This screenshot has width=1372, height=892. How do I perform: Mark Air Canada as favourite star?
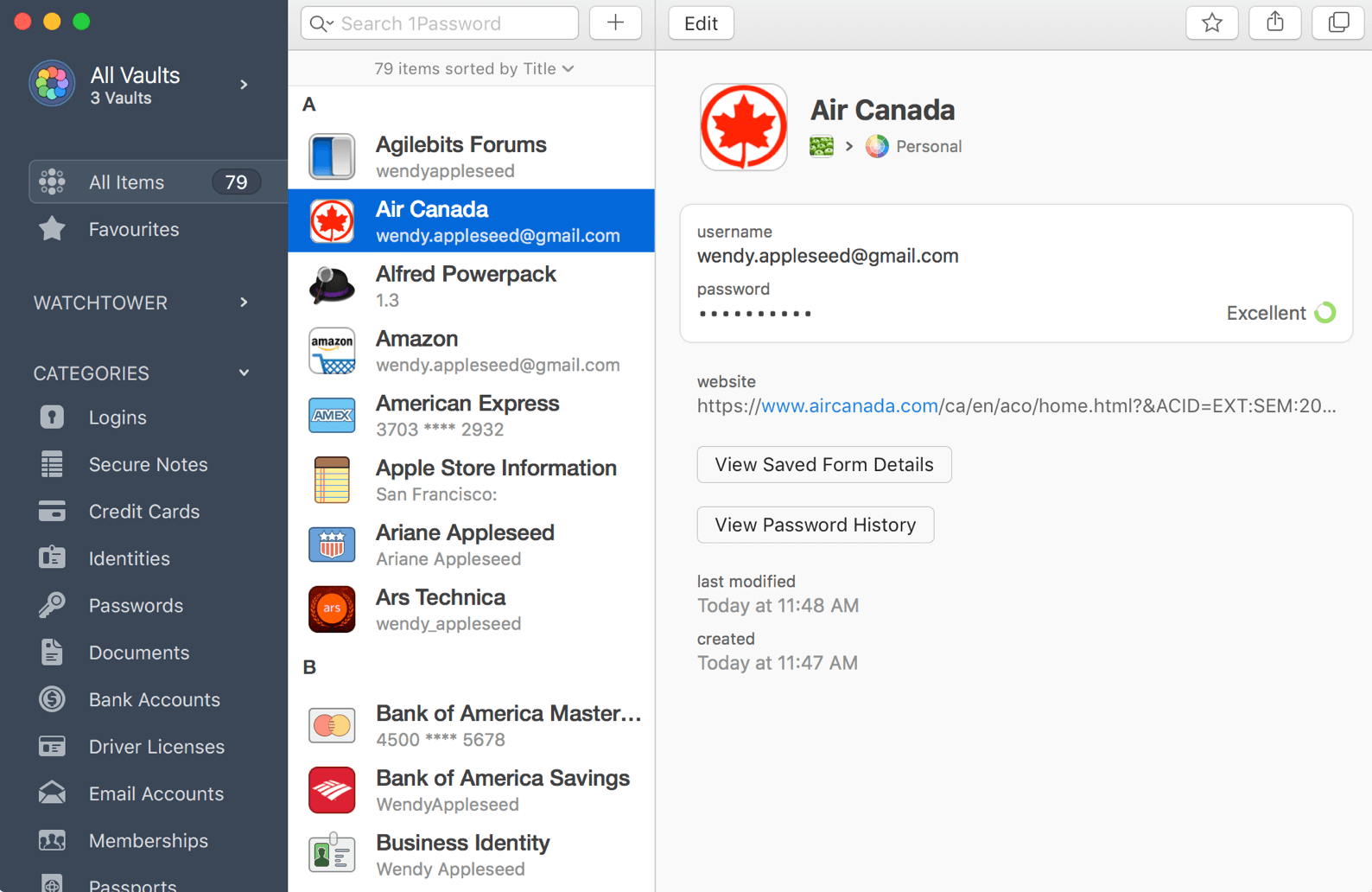[1212, 23]
